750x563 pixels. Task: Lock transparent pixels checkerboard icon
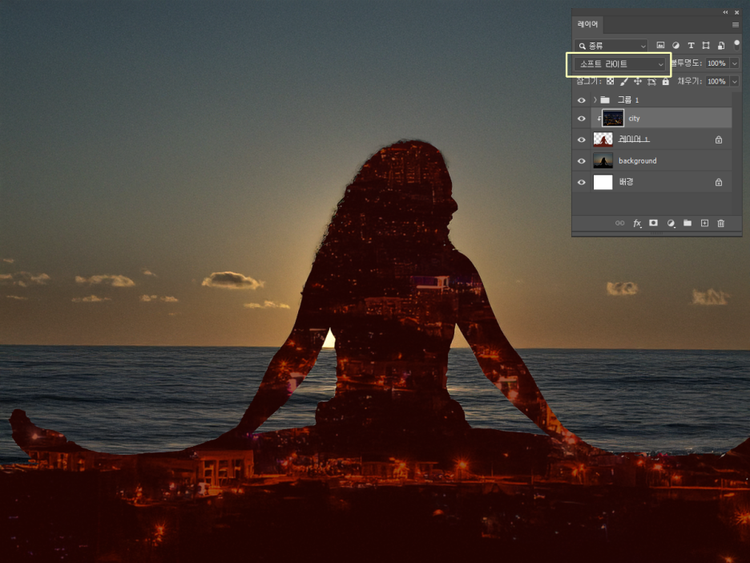(610, 81)
